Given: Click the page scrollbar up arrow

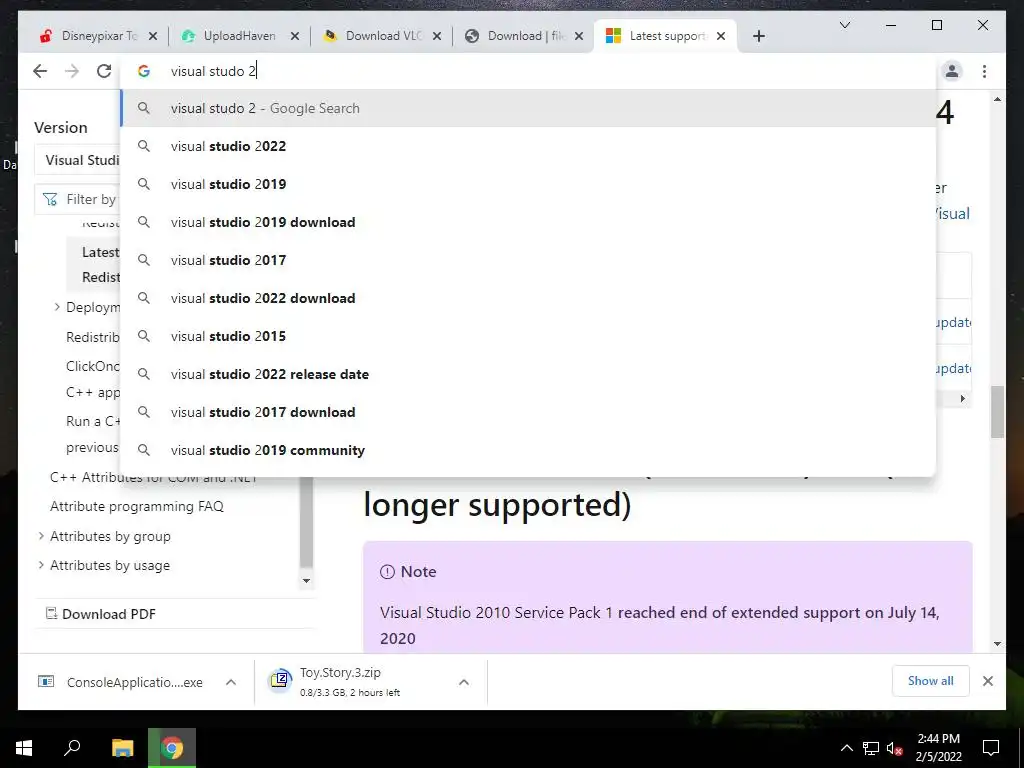Looking at the screenshot, I should 997,99.
